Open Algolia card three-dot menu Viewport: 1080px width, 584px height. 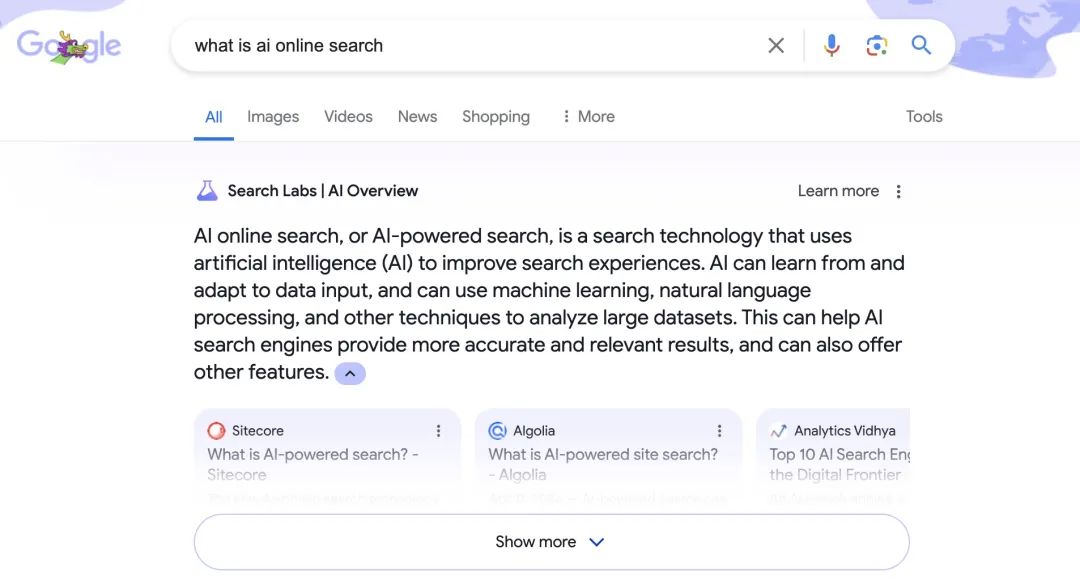(x=719, y=431)
